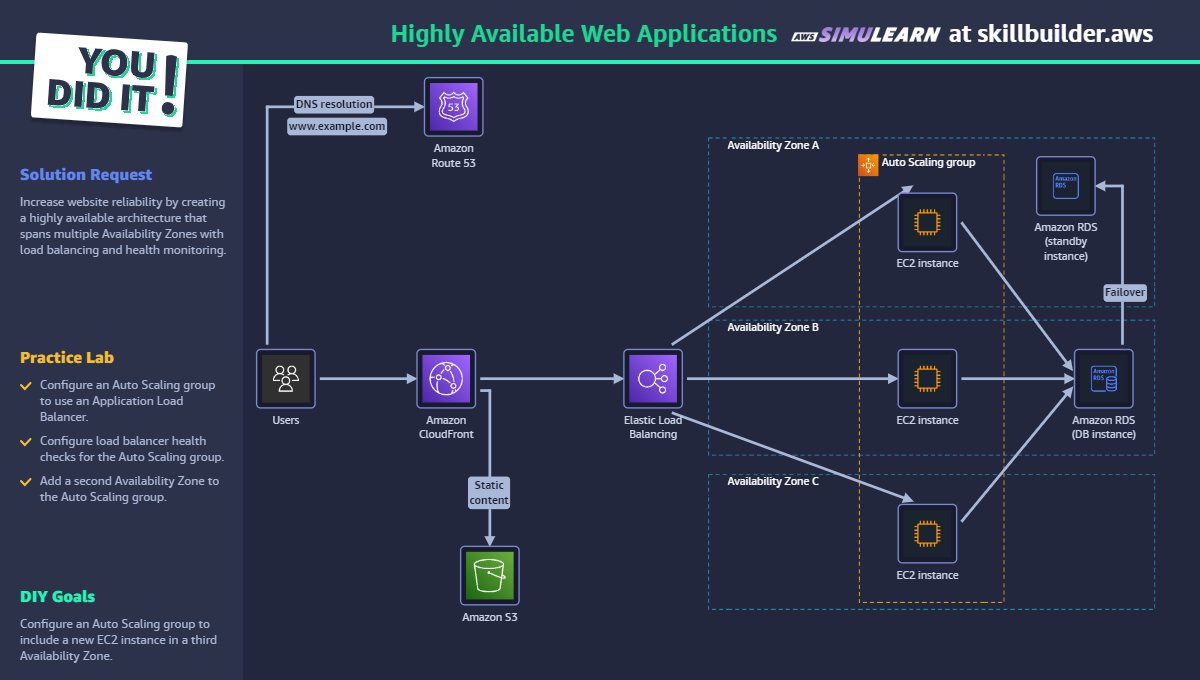
Task: Click the Amazon RDS standby instance icon
Action: [1066, 186]
